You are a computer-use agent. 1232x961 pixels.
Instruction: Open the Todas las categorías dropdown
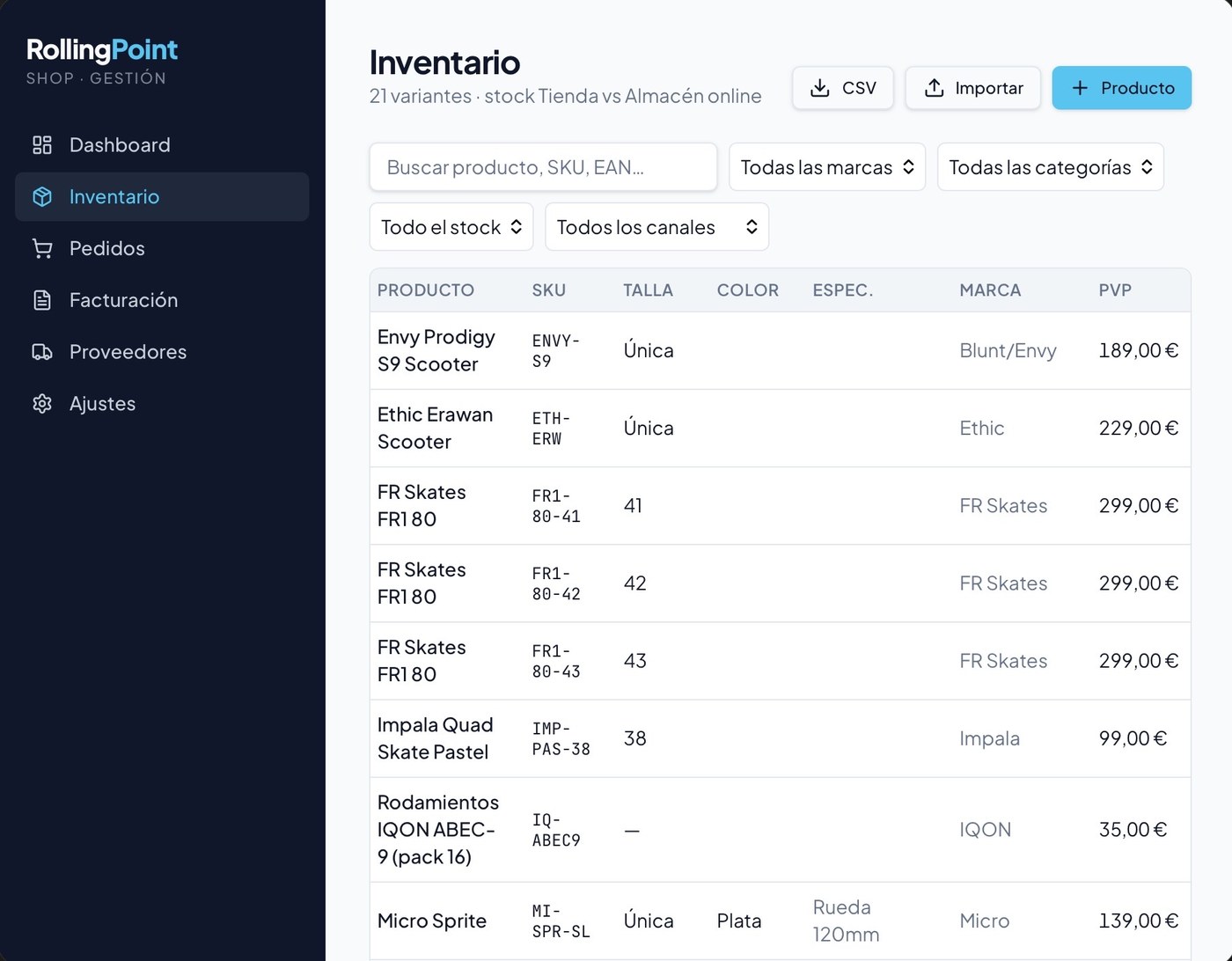pyautogui.click(x=1051, y=167)
